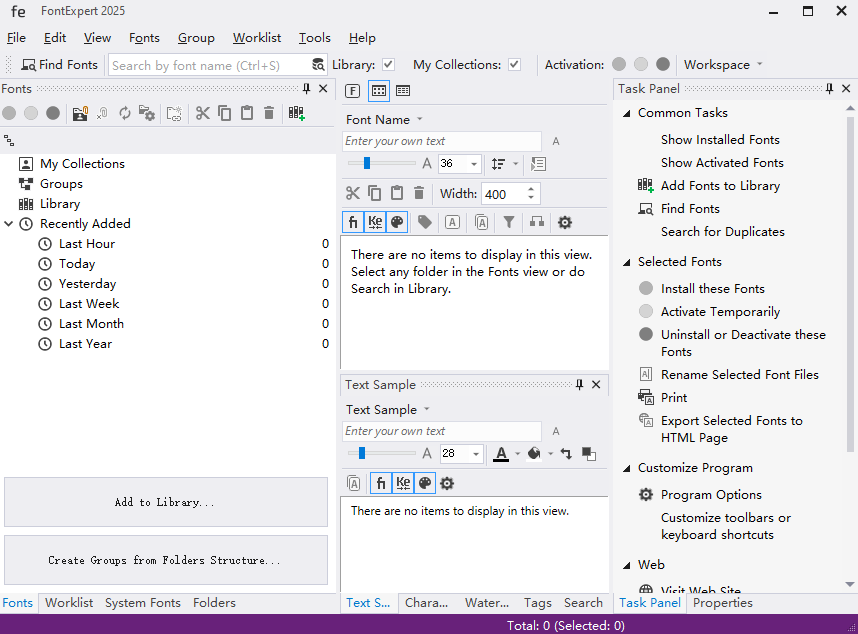Click the settings gear in Text Sample toolbar

(x=447, y=484)
